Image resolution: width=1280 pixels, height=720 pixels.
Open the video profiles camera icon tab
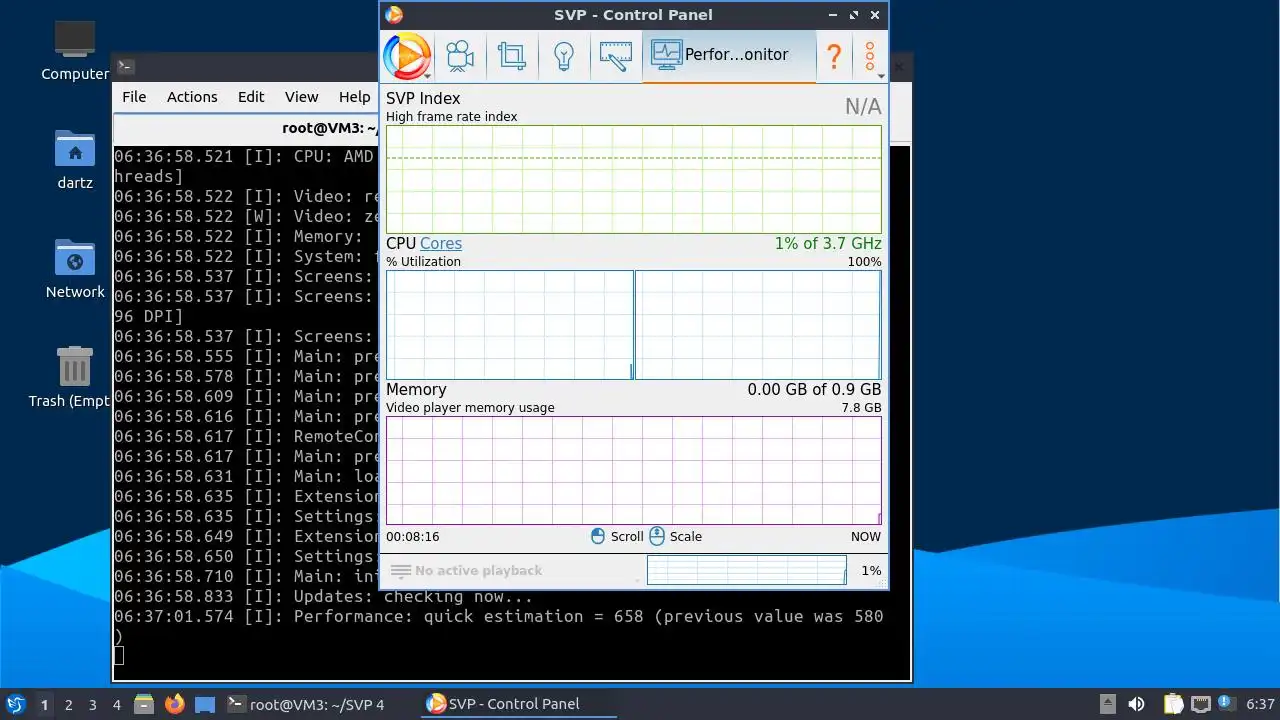coord(460,56)
